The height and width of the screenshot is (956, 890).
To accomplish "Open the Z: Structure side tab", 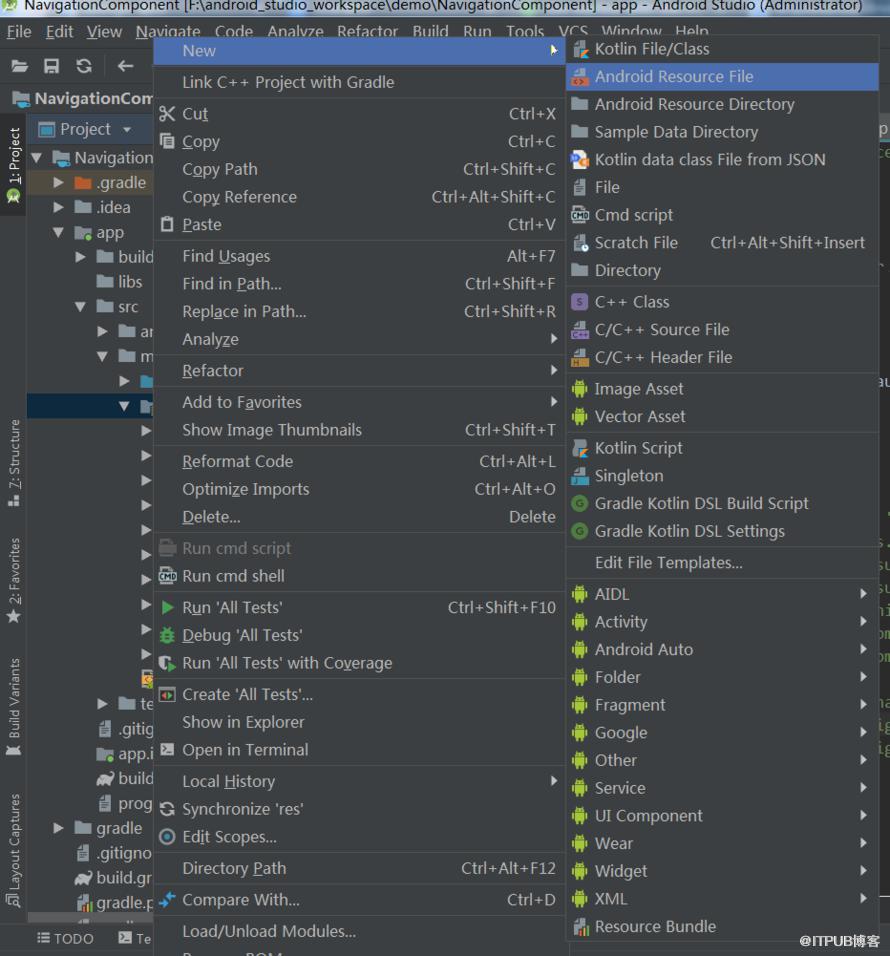I will pos(14,462).
